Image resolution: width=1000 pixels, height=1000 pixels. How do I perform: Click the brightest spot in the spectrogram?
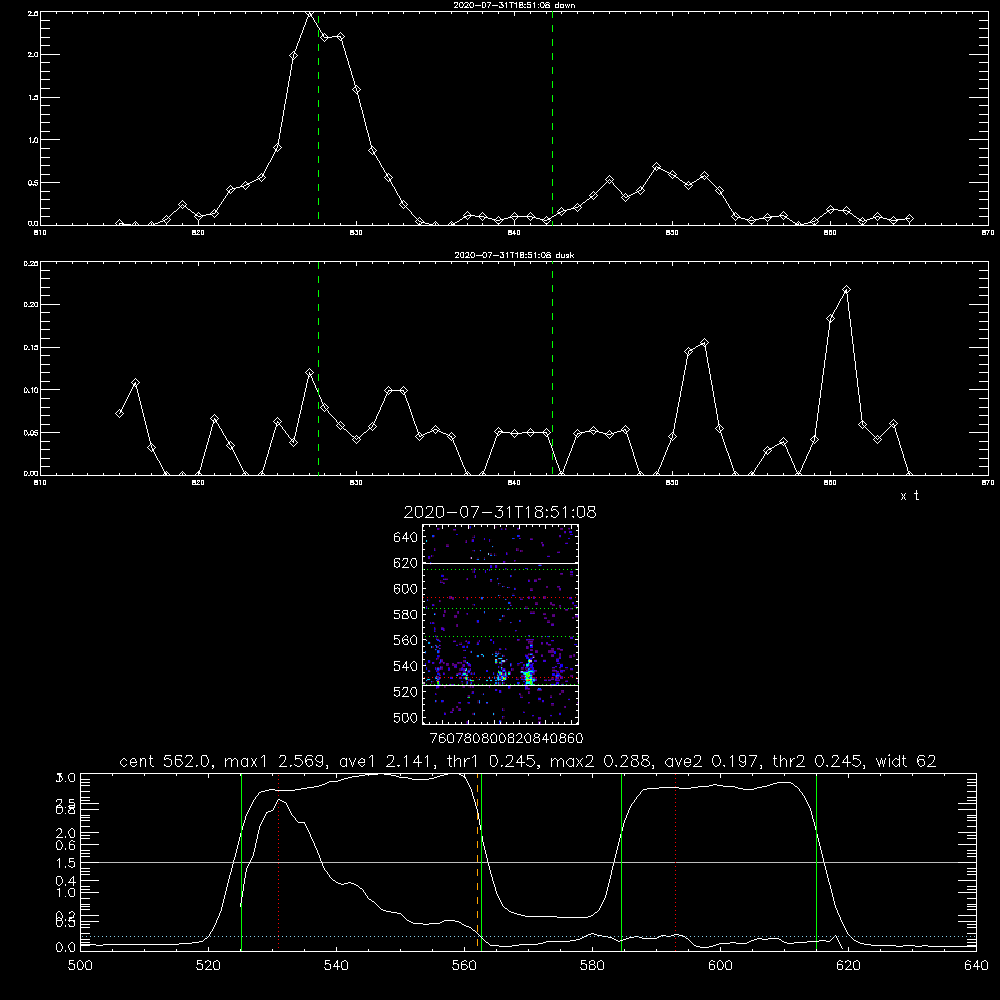(529, 678)
